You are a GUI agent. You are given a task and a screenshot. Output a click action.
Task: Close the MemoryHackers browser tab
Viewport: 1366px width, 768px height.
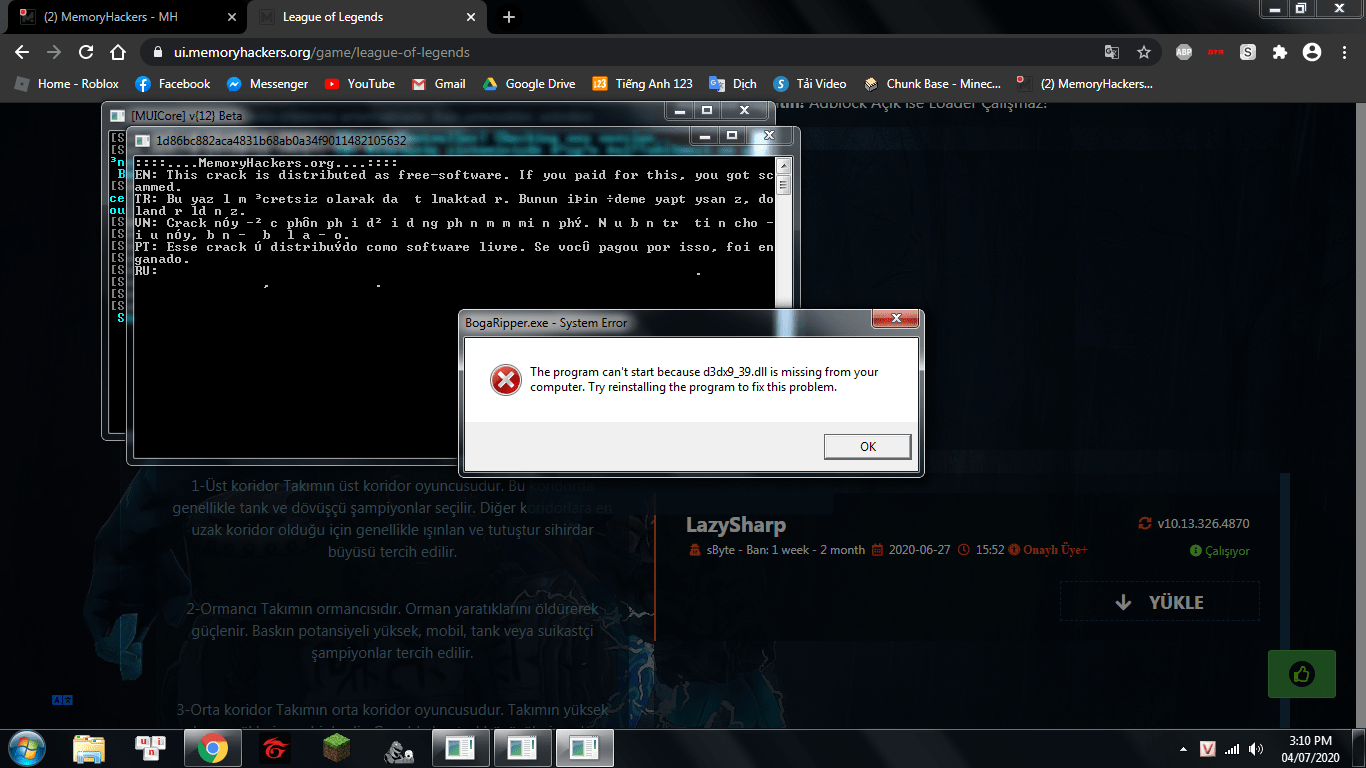(x=232, y=17)
